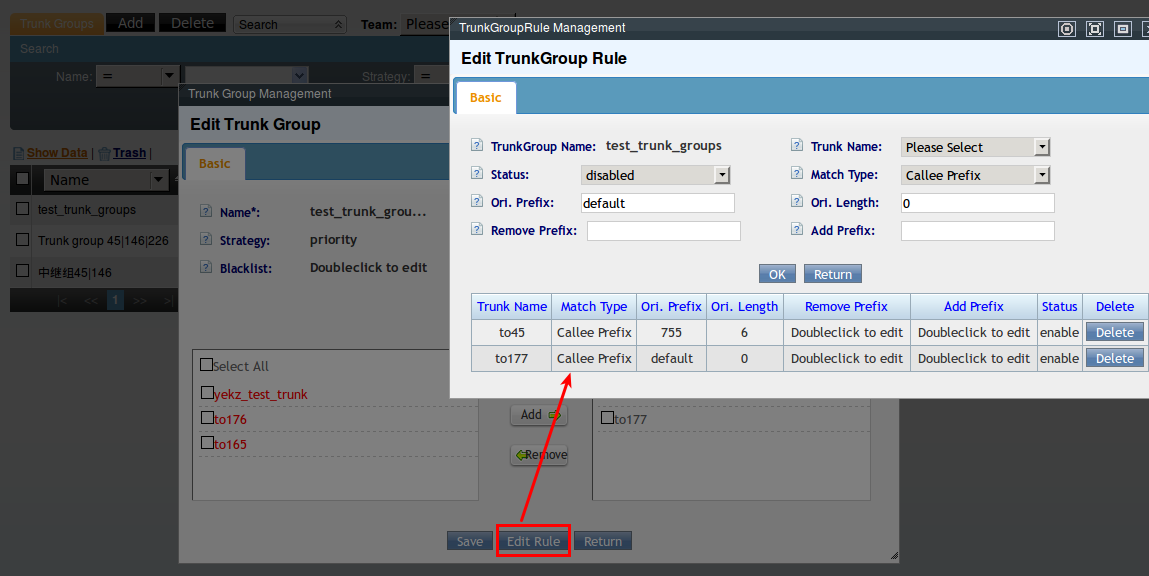
Task: Click help icon beside Remove Prefix label
Action: pos(477,230)
